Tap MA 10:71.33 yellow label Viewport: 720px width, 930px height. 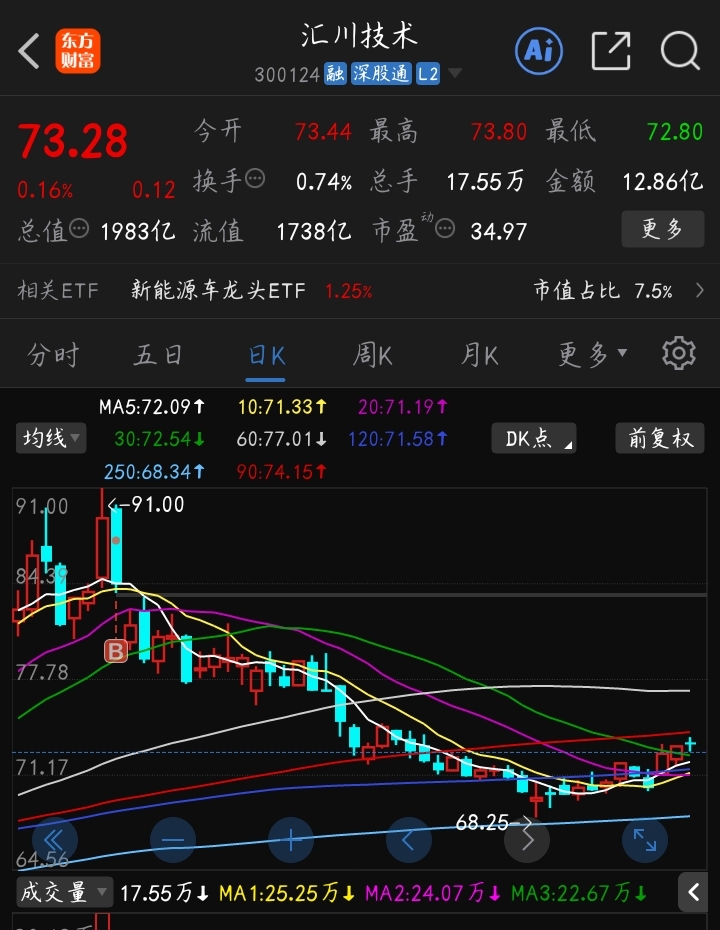tap(282, 407)
